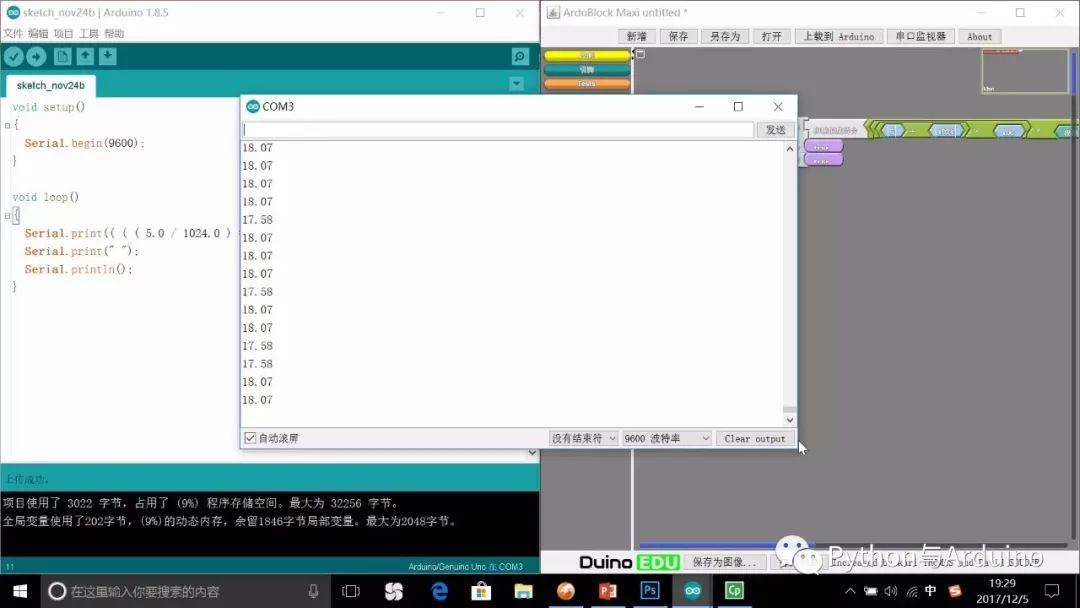Click the 保存 button in ArduBlock
The height and width of the screenshot is (608, 1080).
pos(678,36)
